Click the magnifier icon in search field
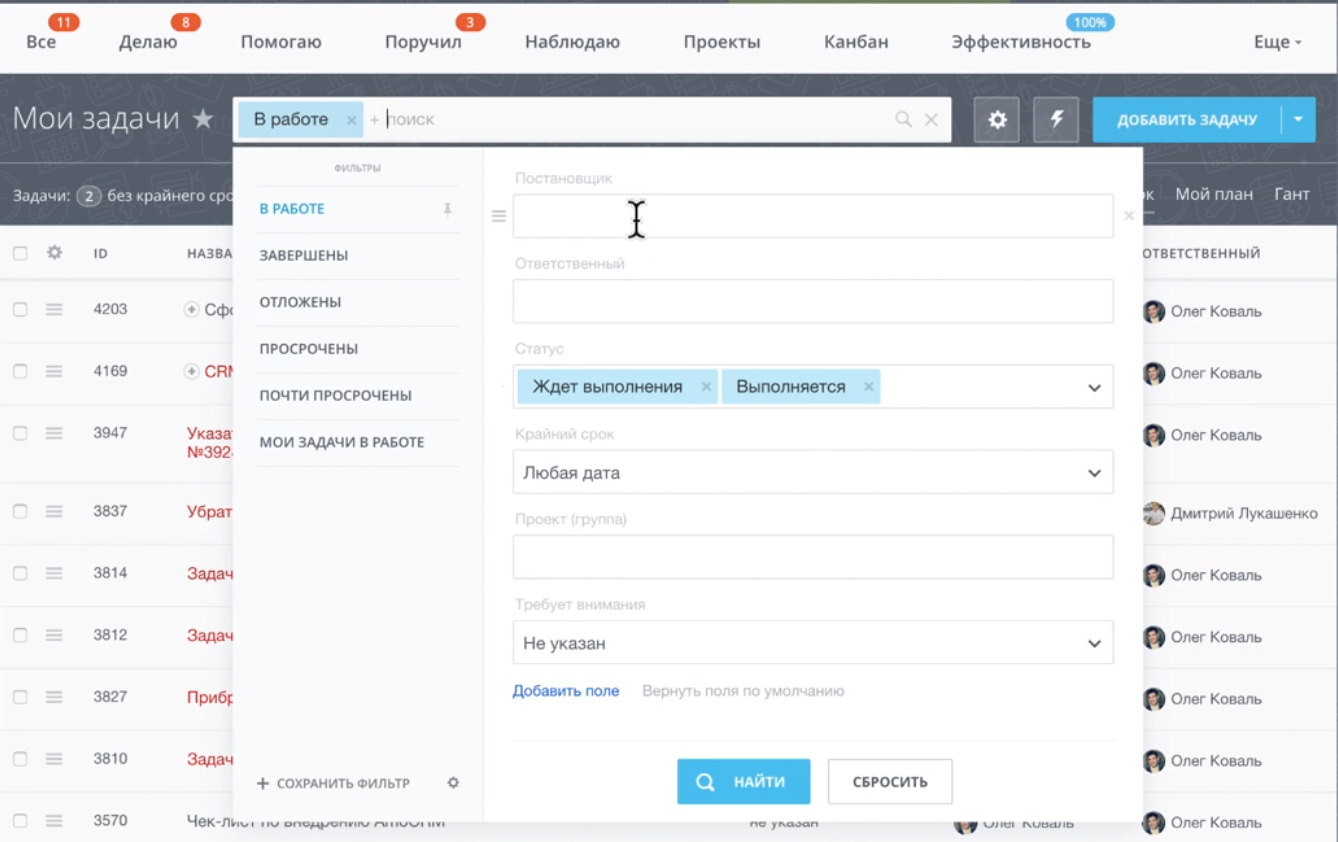Image resolution: width=1338 pixels, height=842 pixels. pyautogui.click(x=903, y=119)
